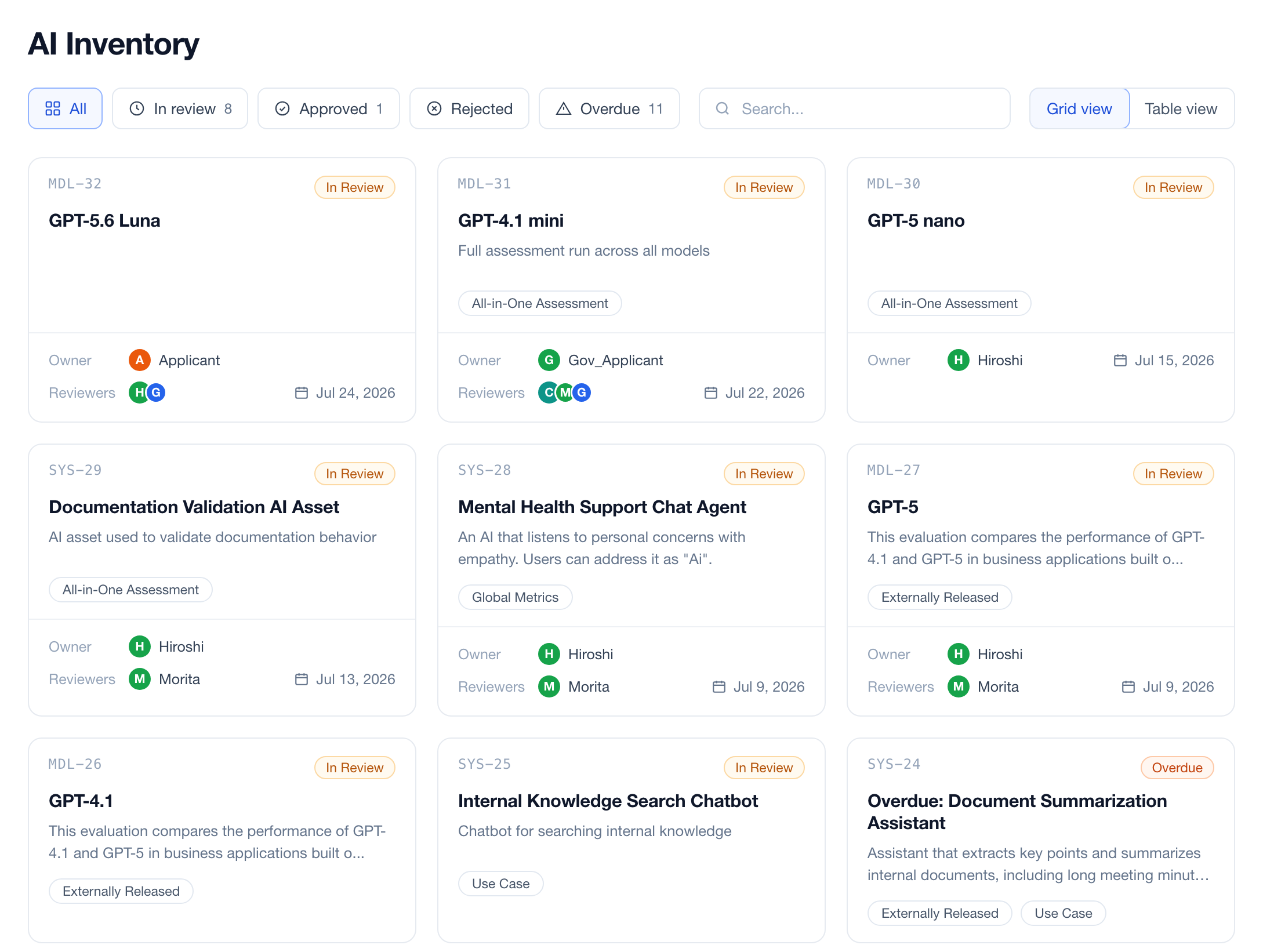Open the Overdue filter tab

click(x=609, y=108)
